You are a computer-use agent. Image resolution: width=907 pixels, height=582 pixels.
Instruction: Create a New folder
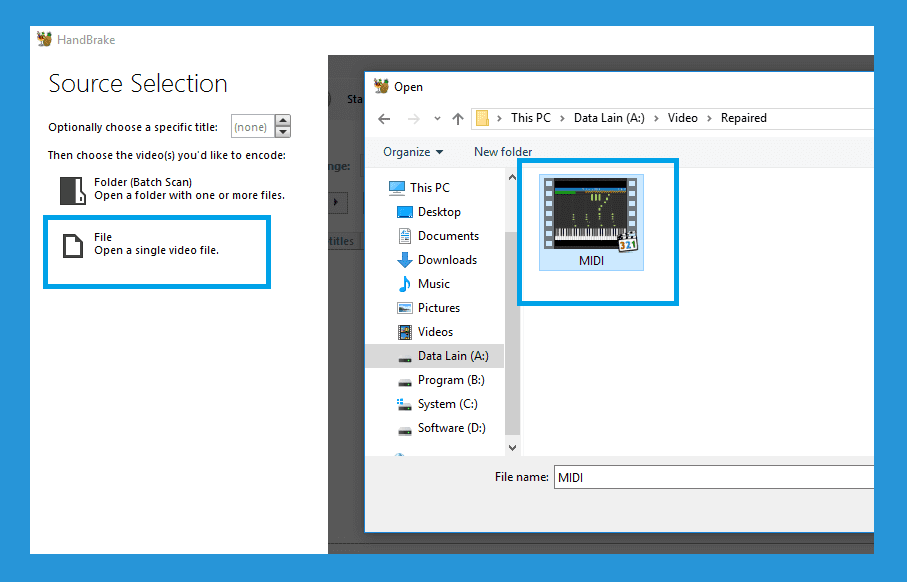503,152
